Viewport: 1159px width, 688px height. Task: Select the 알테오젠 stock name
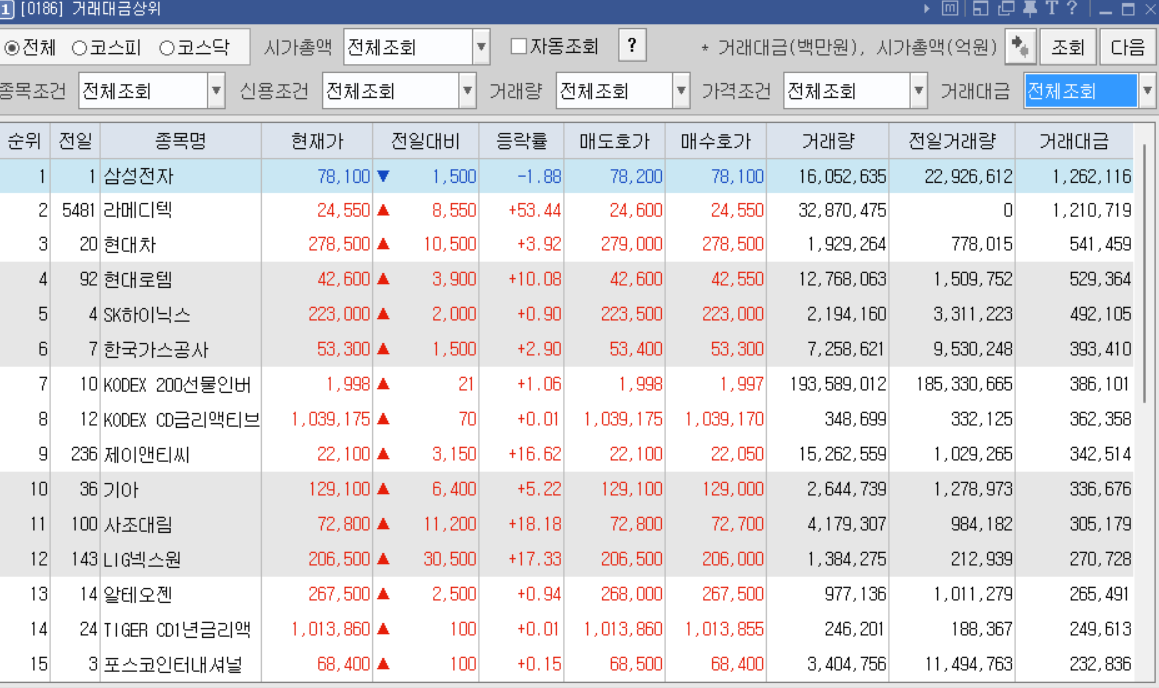tap(138, 594)
